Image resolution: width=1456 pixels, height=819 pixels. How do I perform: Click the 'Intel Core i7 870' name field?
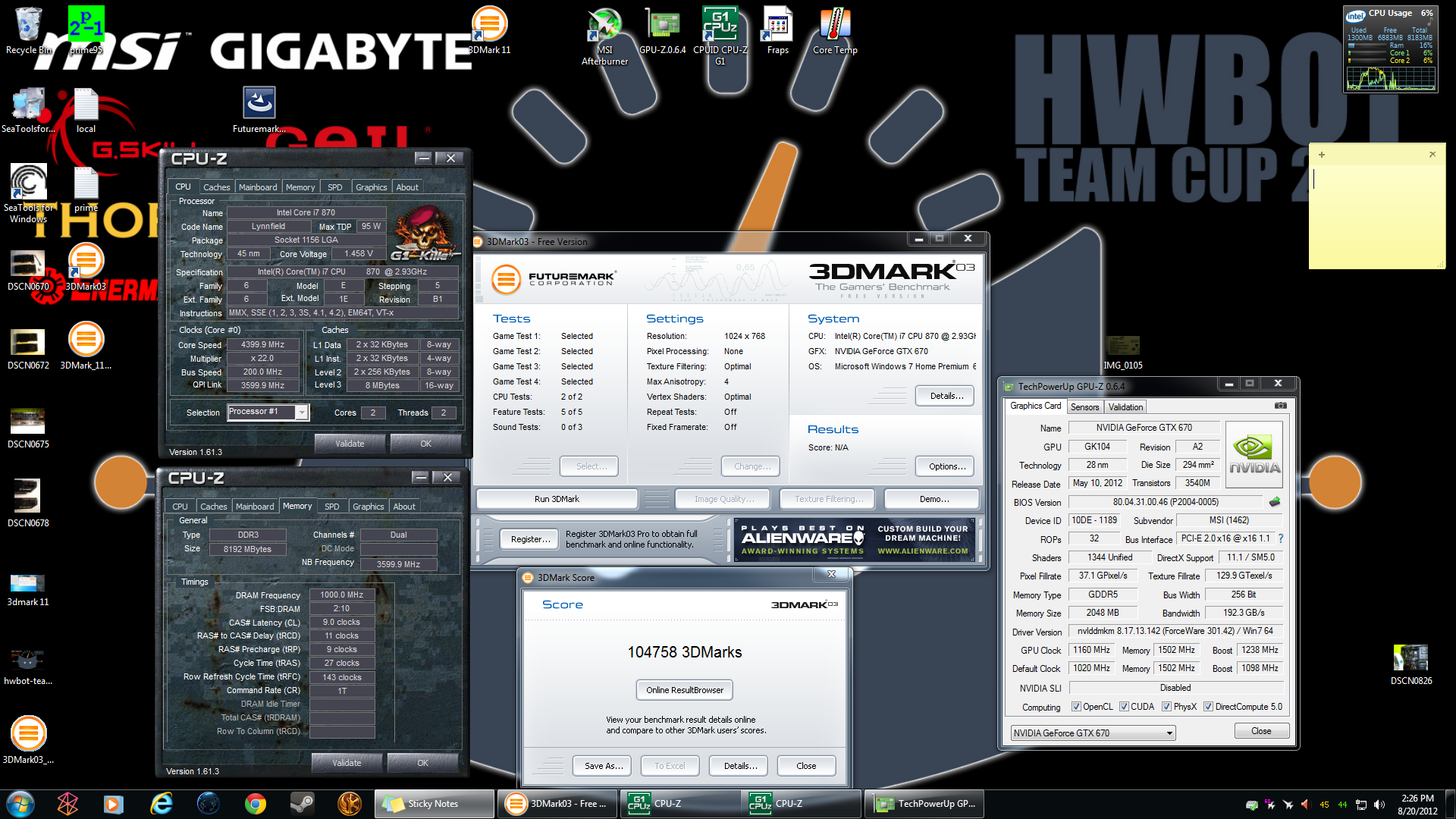coord(306,212)
